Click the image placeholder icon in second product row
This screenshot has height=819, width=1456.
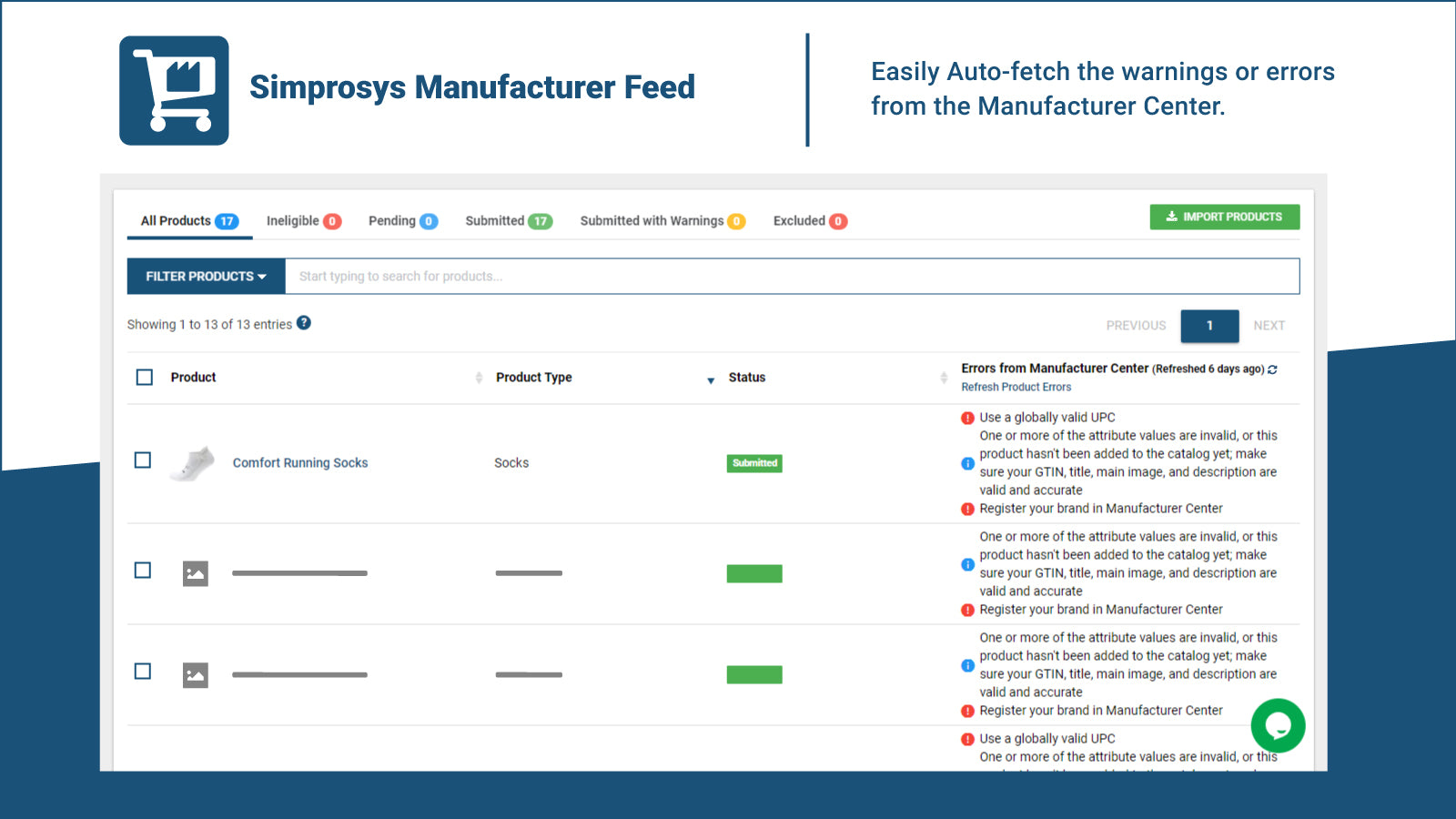point(195,573)
